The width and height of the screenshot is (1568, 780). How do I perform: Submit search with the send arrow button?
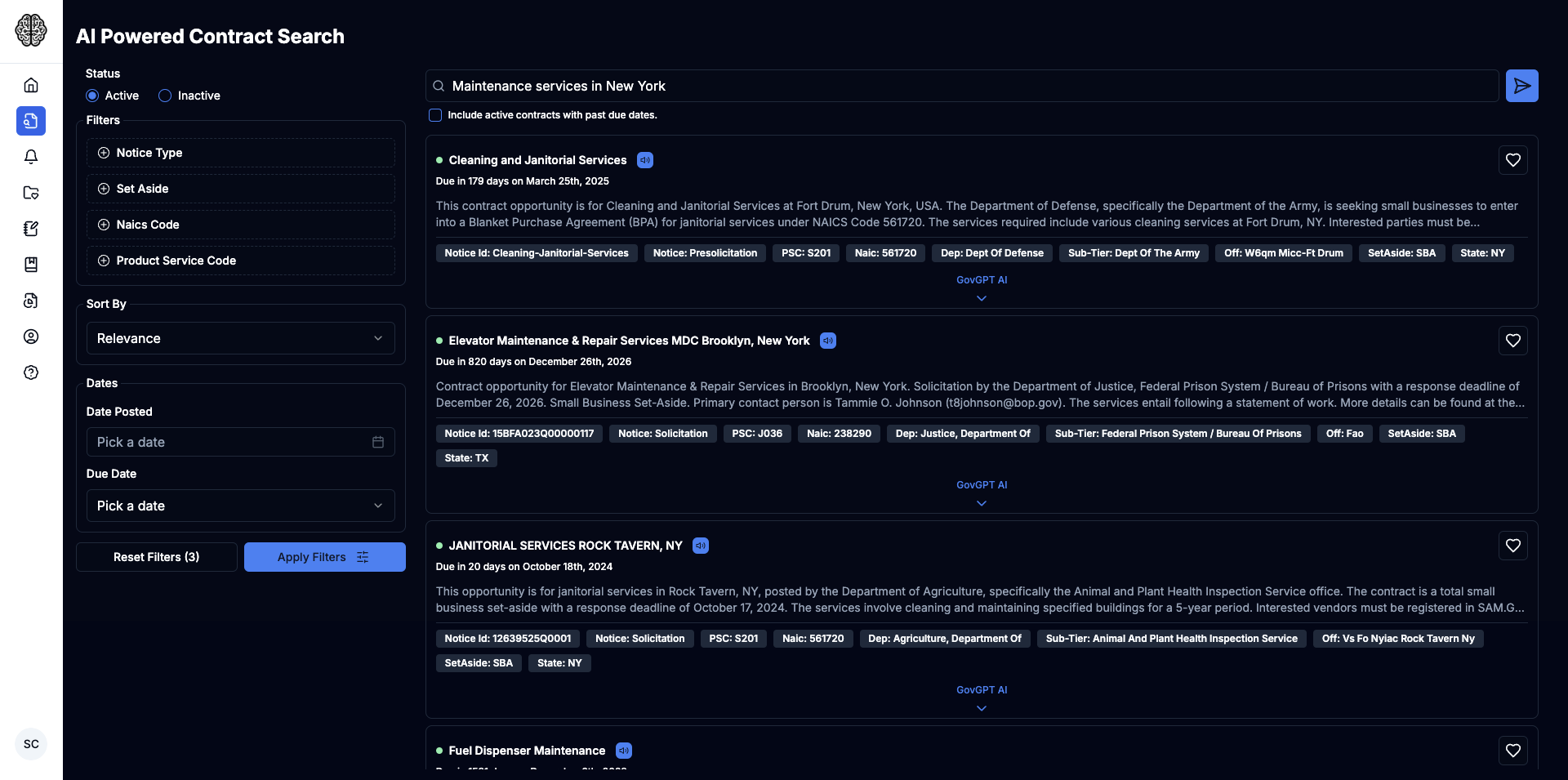tap(1521, 86)
